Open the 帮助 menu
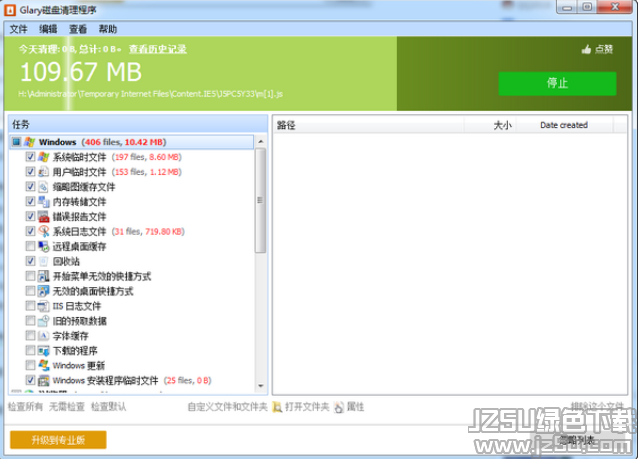 [107, 29]
